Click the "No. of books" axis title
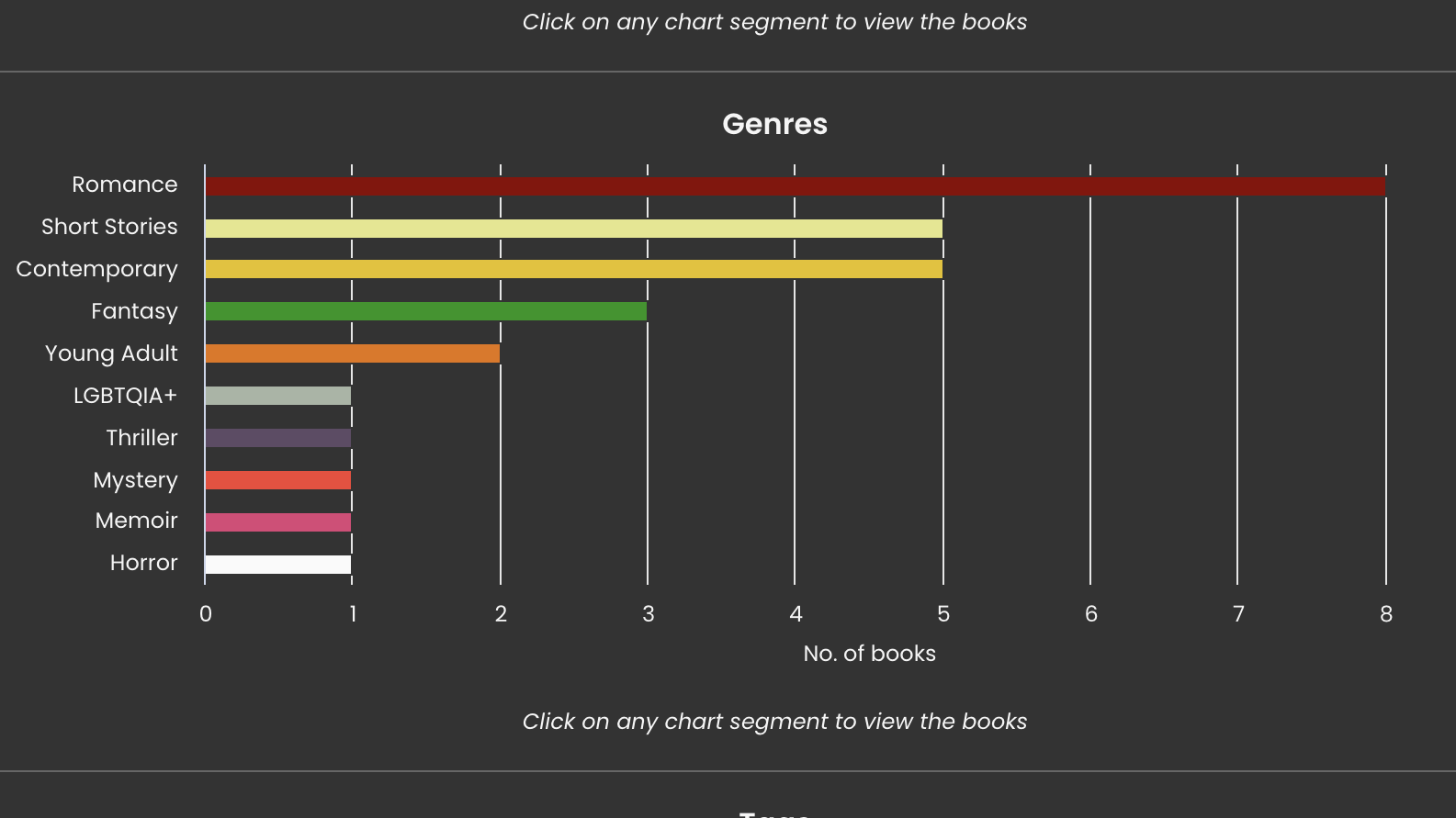This screenshot has height=818, width=1456. (x=869, y=654)
